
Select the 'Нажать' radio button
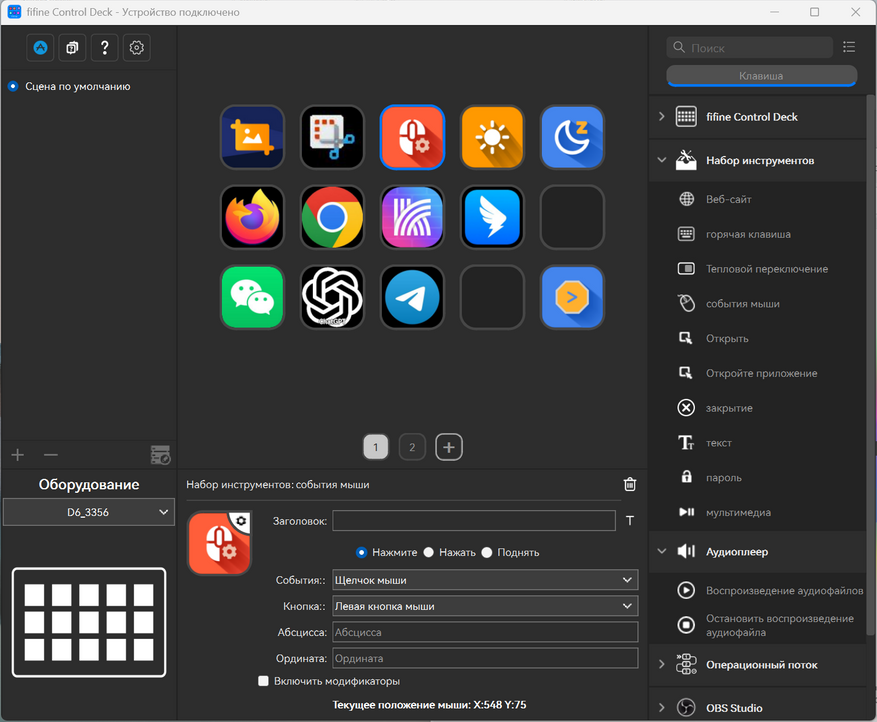tap(429, 552)
